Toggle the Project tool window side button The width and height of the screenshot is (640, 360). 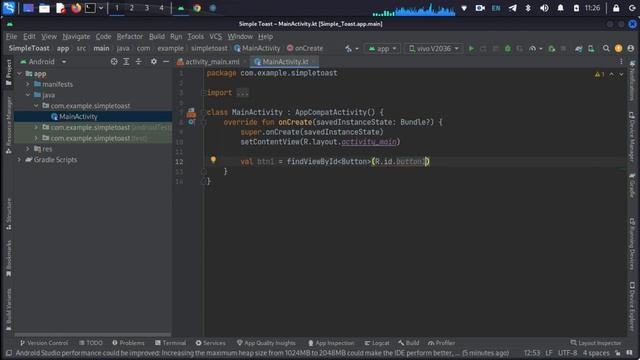9,73
